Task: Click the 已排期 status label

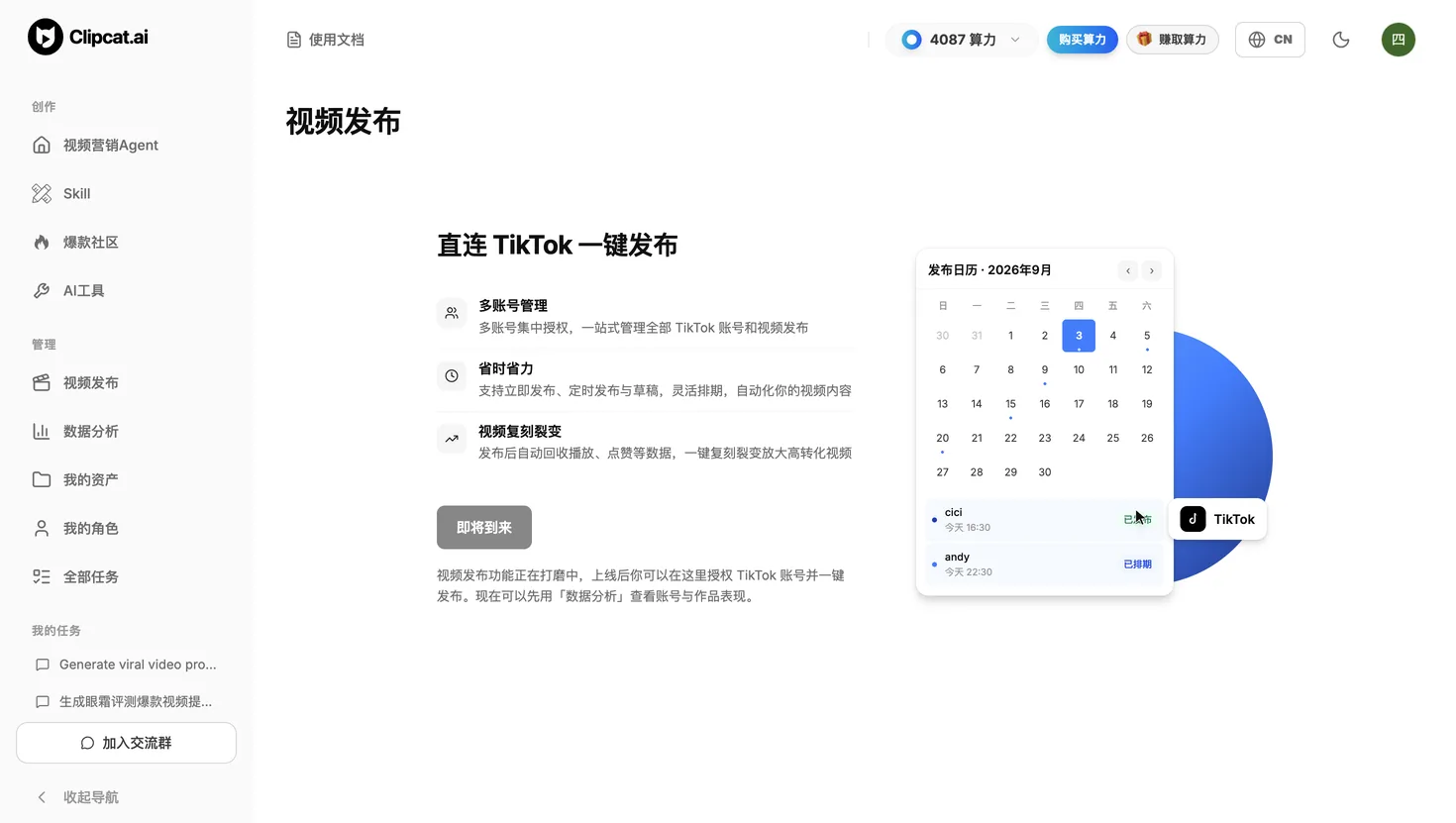Action: click(1137, 565)
